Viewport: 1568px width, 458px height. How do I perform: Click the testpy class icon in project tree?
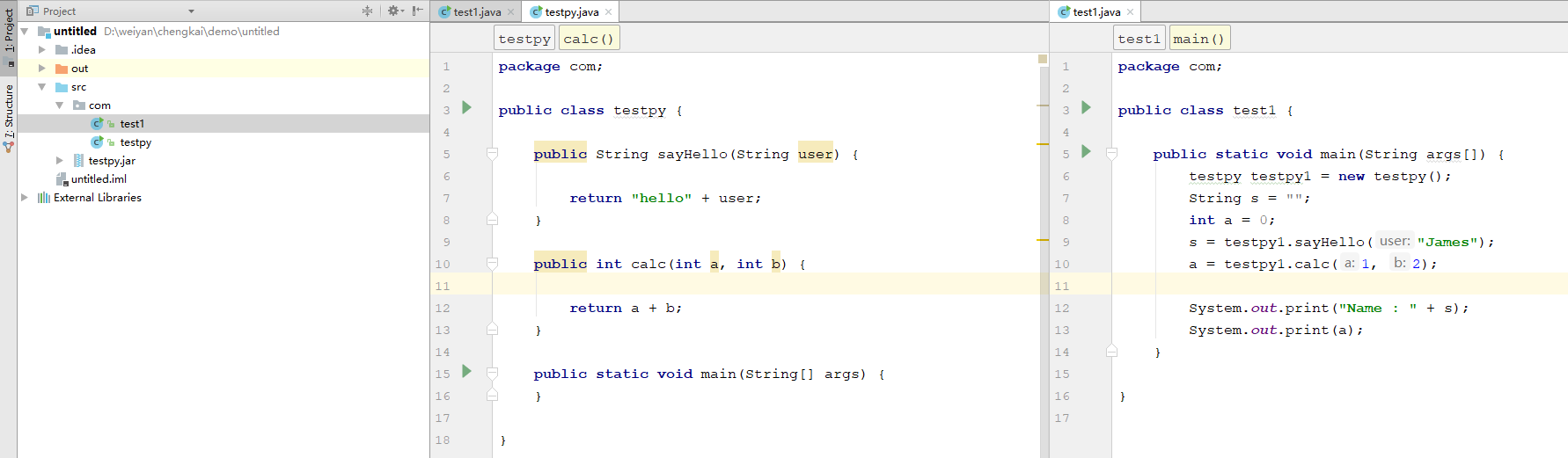tap(98, 142)
